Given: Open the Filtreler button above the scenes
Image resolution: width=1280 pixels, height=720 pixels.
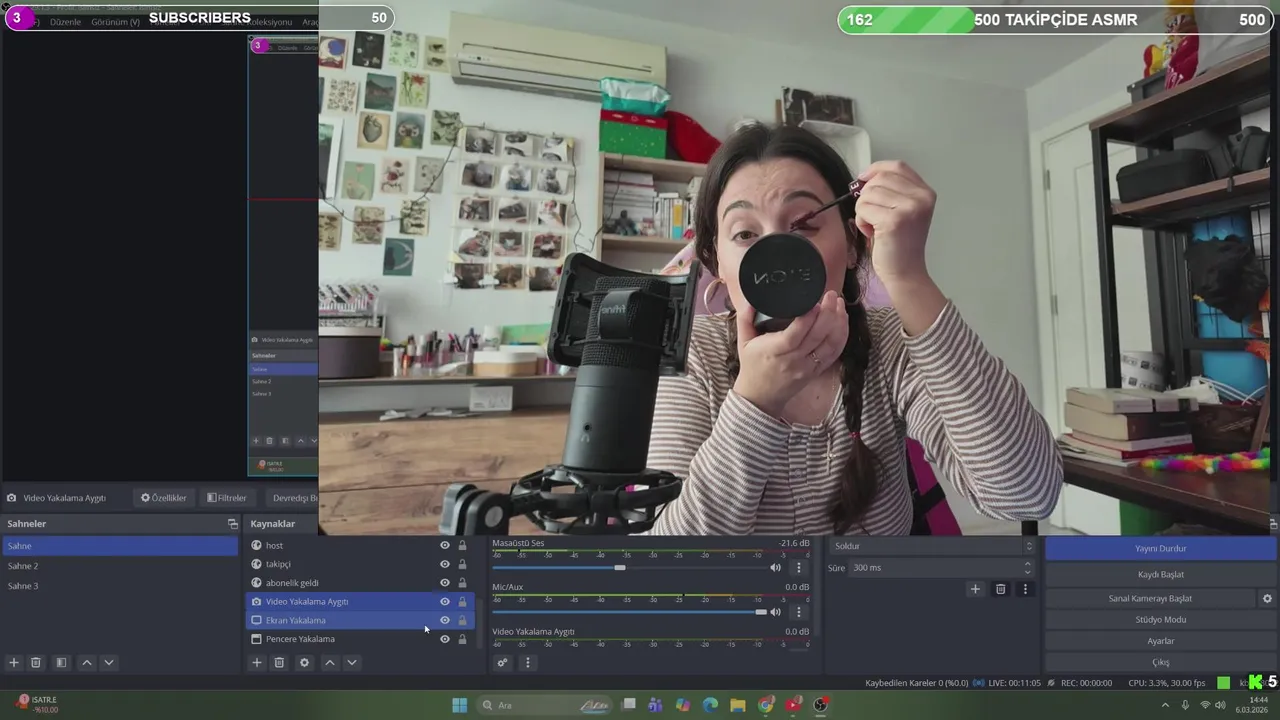Looking at the screenshot, I should pyautogui.click(x=227, y=498).
